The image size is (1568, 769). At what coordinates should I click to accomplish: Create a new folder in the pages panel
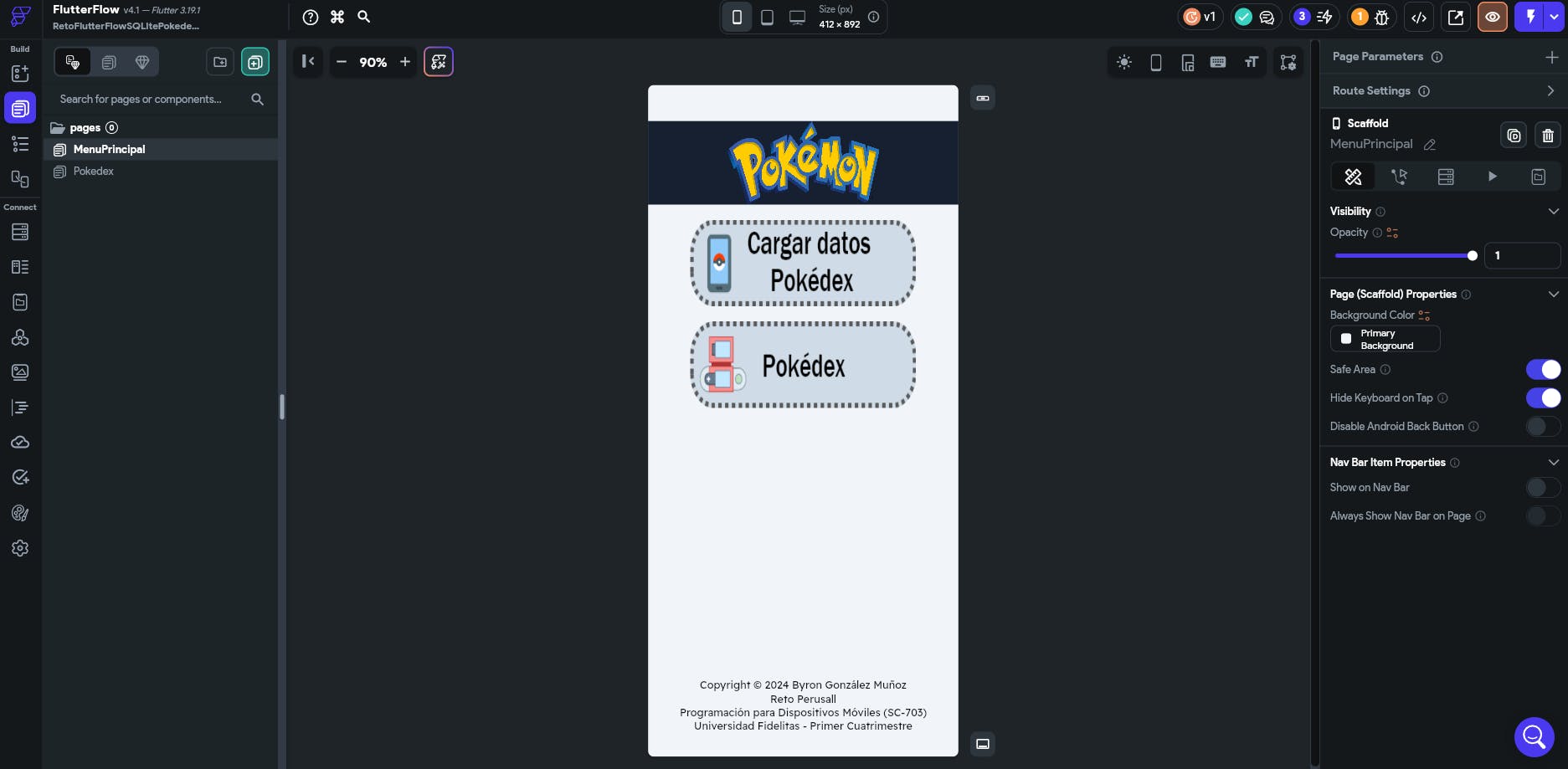coord(220,62)
